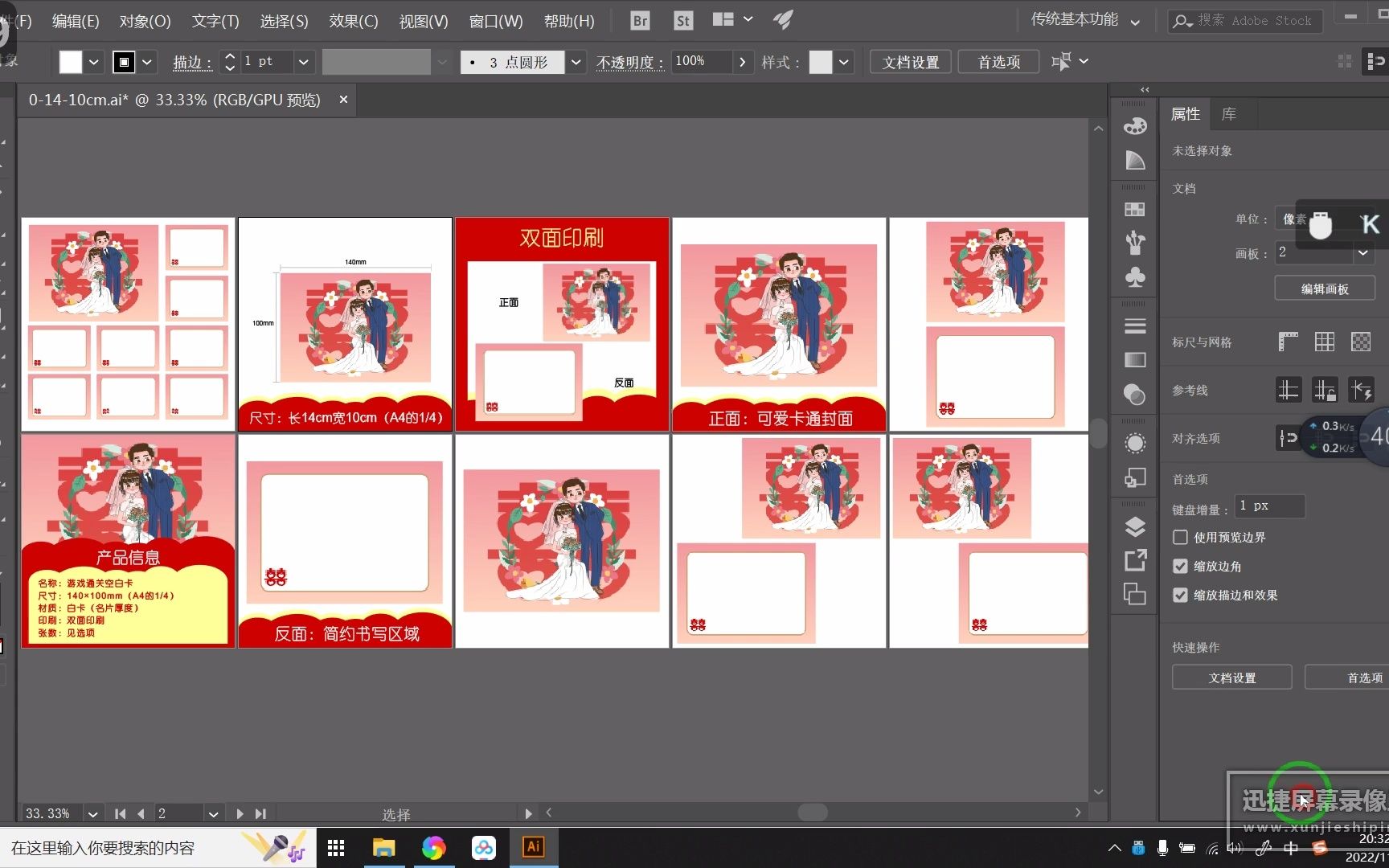Open the Brushes panel icon
Viewport: 1389px width, 868px height.
(1135, 243)
